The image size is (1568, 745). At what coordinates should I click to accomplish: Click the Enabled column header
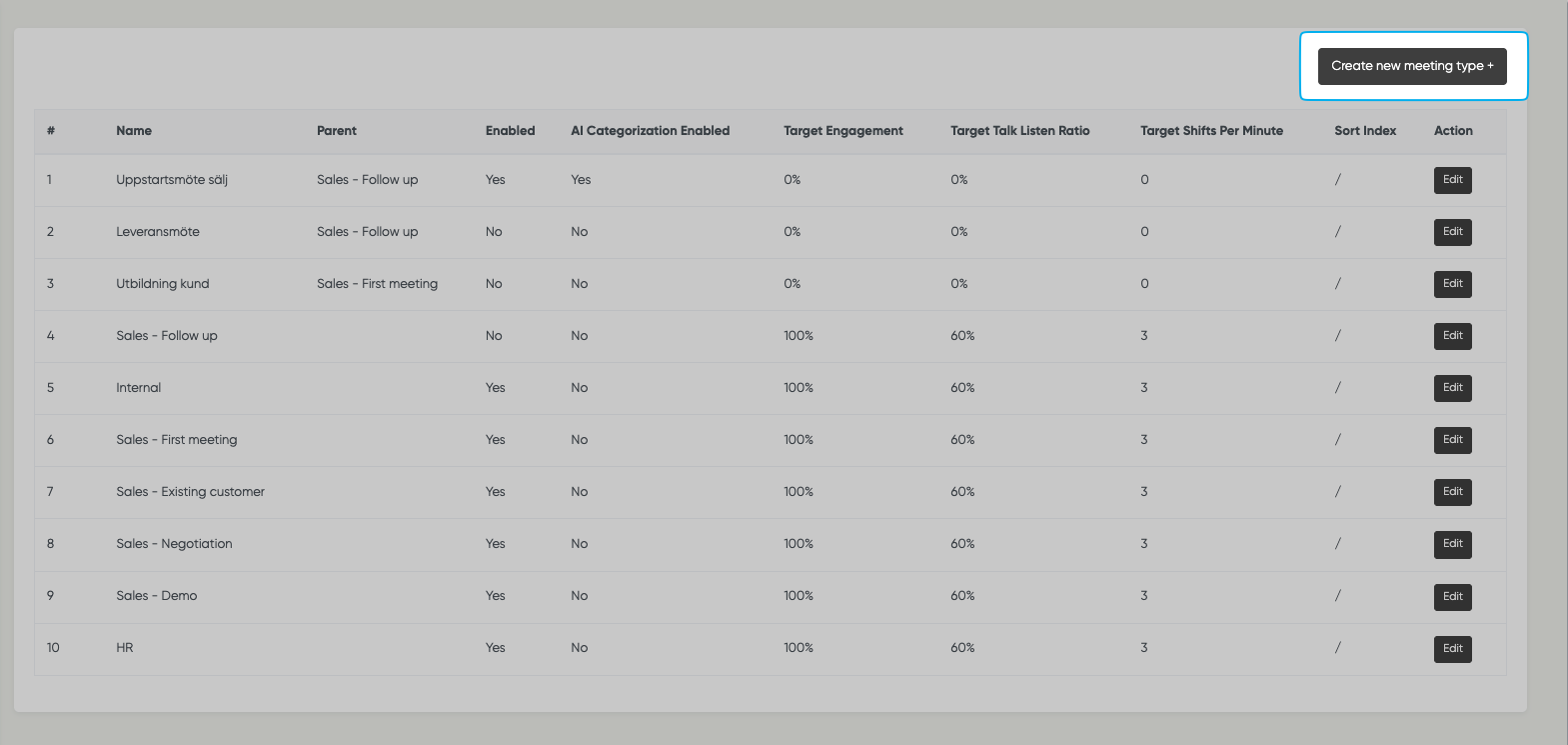tap(510, 131)
